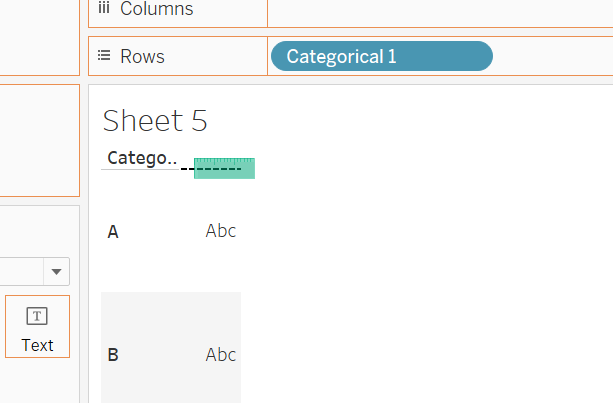The width and height of the screenshot is (613, 403).
Task: Click empty Rows shelf area after the pill
Action: [x=552, y=56]
